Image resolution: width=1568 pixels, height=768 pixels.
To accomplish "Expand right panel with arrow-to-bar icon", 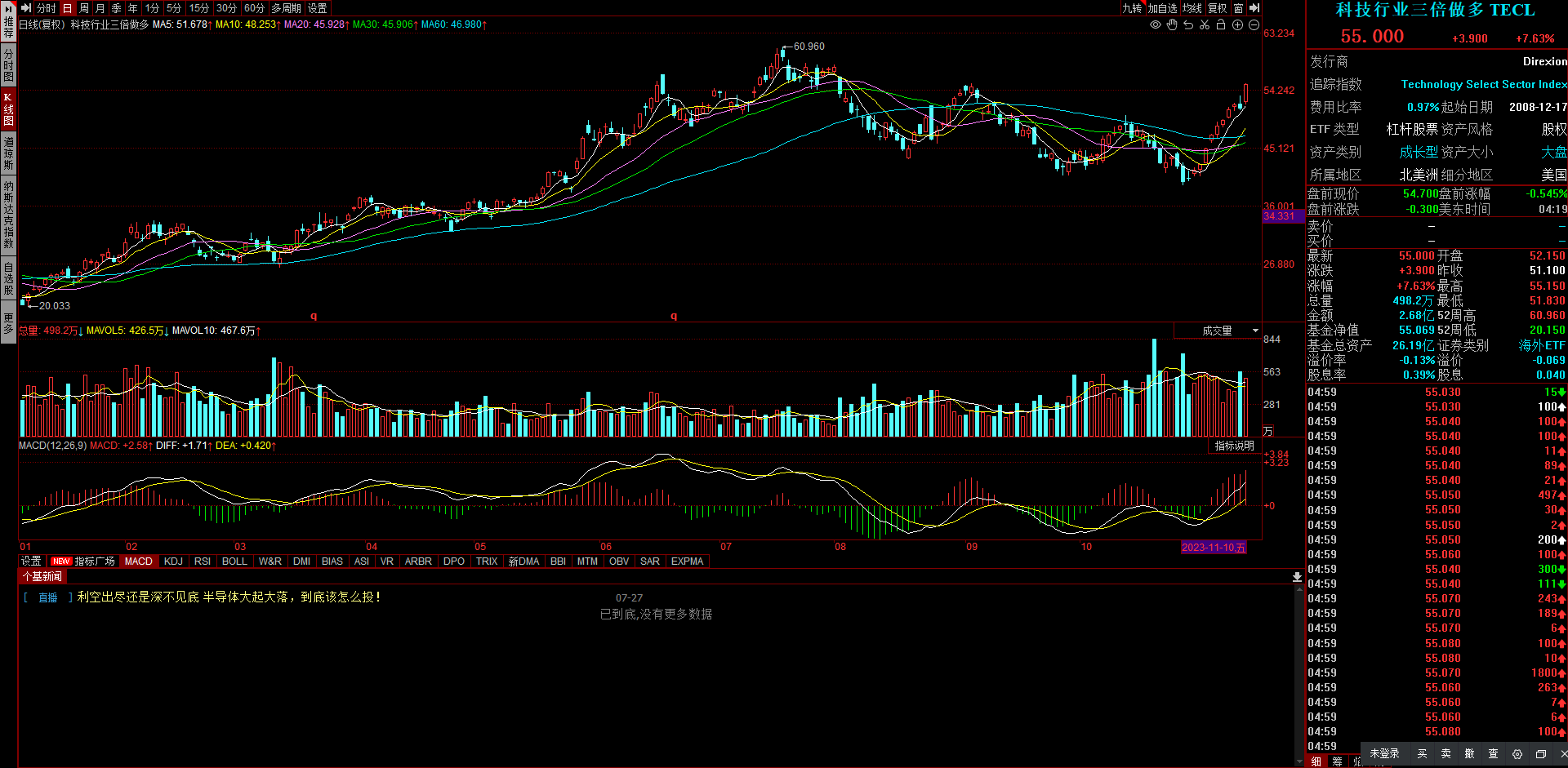I will click(1254, 8).
